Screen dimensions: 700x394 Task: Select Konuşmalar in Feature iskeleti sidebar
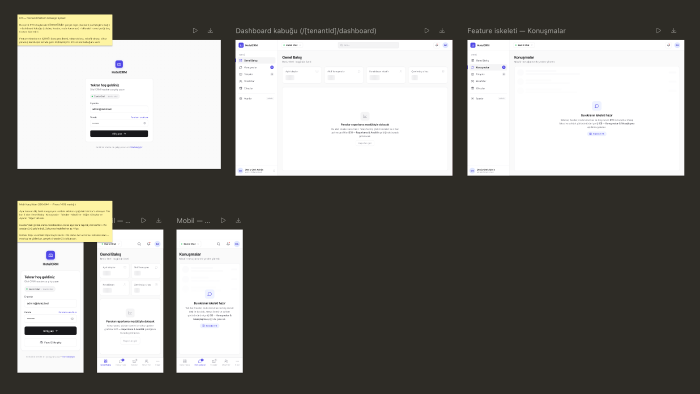(x=488, y=67)
